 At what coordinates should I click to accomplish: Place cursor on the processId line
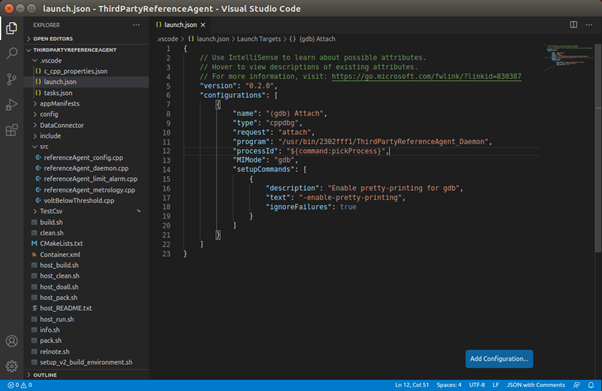[362, 151]
